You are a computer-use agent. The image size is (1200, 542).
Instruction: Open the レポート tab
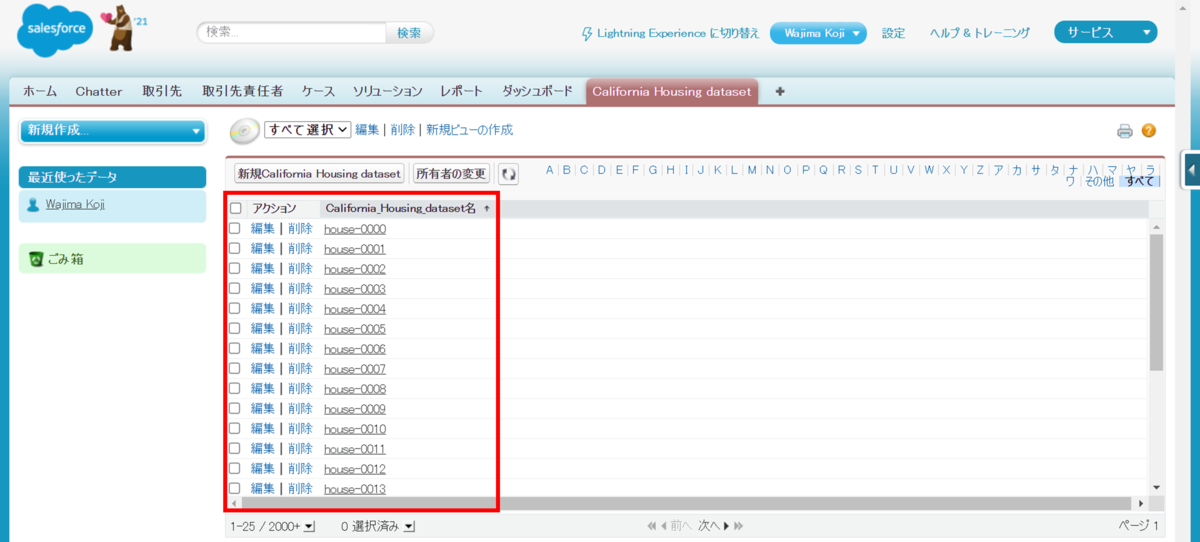click(461, 91)
